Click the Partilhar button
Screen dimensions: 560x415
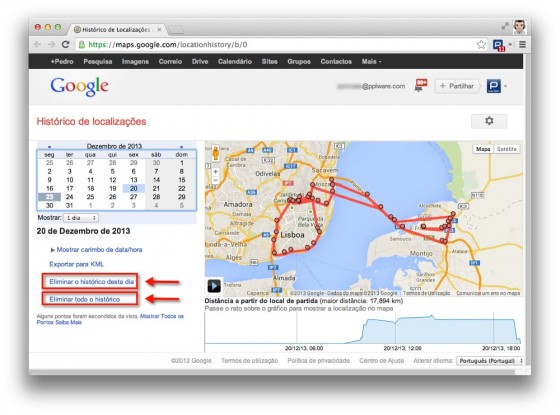457,86
